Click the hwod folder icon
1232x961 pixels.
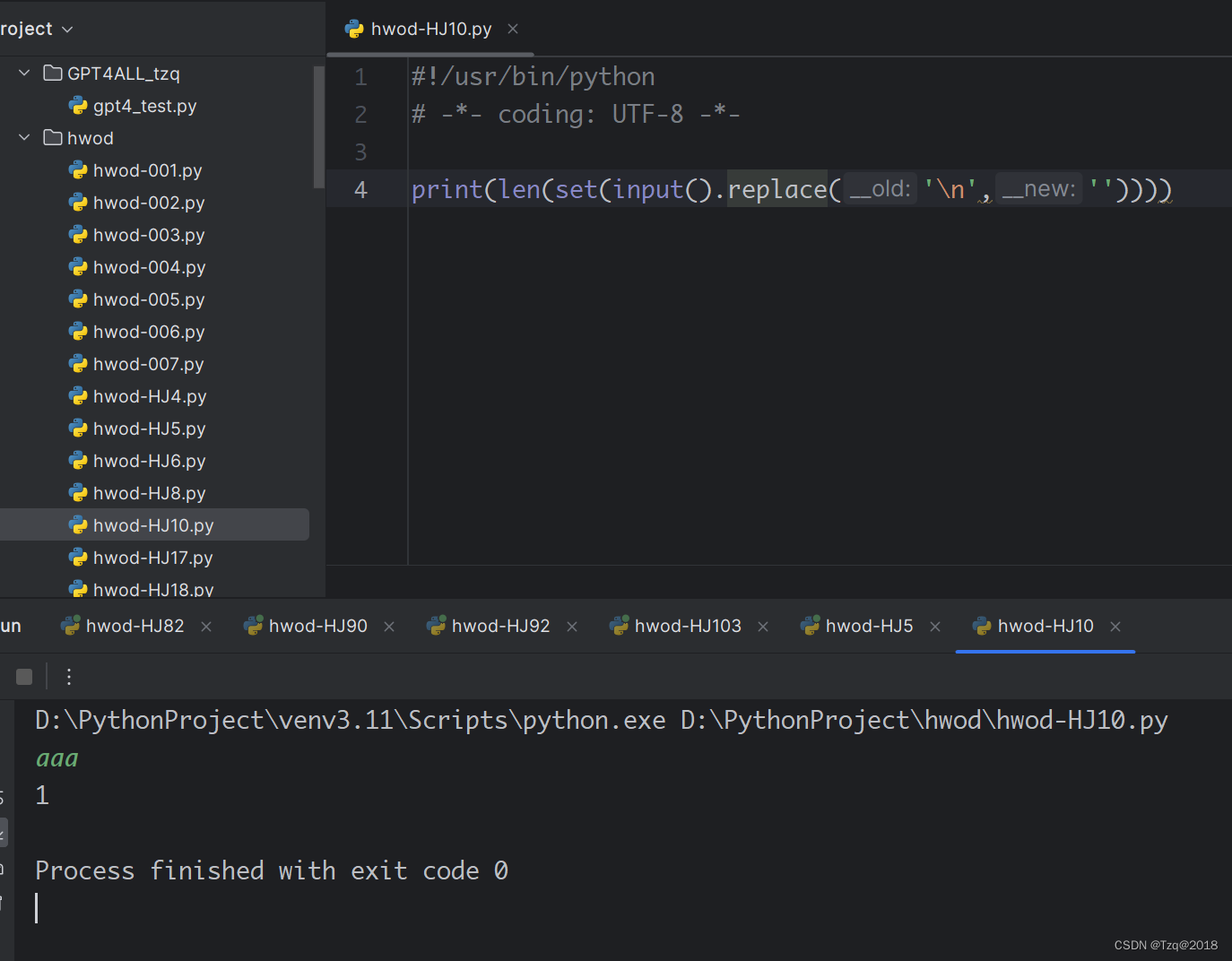pos(53,137)
